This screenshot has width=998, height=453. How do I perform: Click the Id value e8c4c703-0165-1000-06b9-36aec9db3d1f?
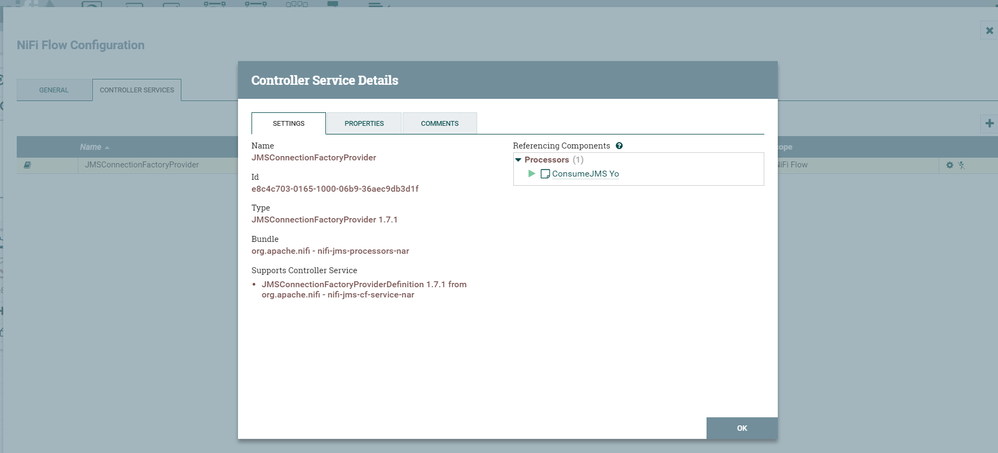click(x=335, y=189)
